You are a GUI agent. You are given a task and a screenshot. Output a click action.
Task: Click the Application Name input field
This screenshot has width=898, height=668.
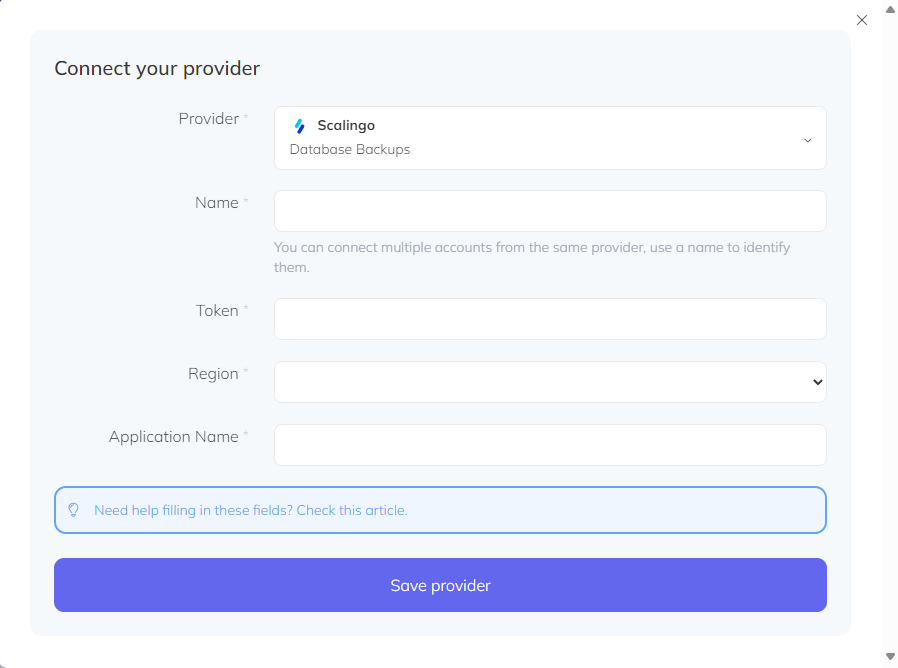[x=550, y=444]
